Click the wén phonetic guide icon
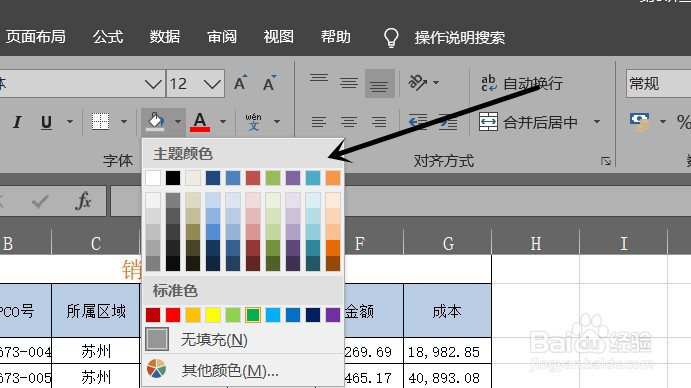 [253, 122]
